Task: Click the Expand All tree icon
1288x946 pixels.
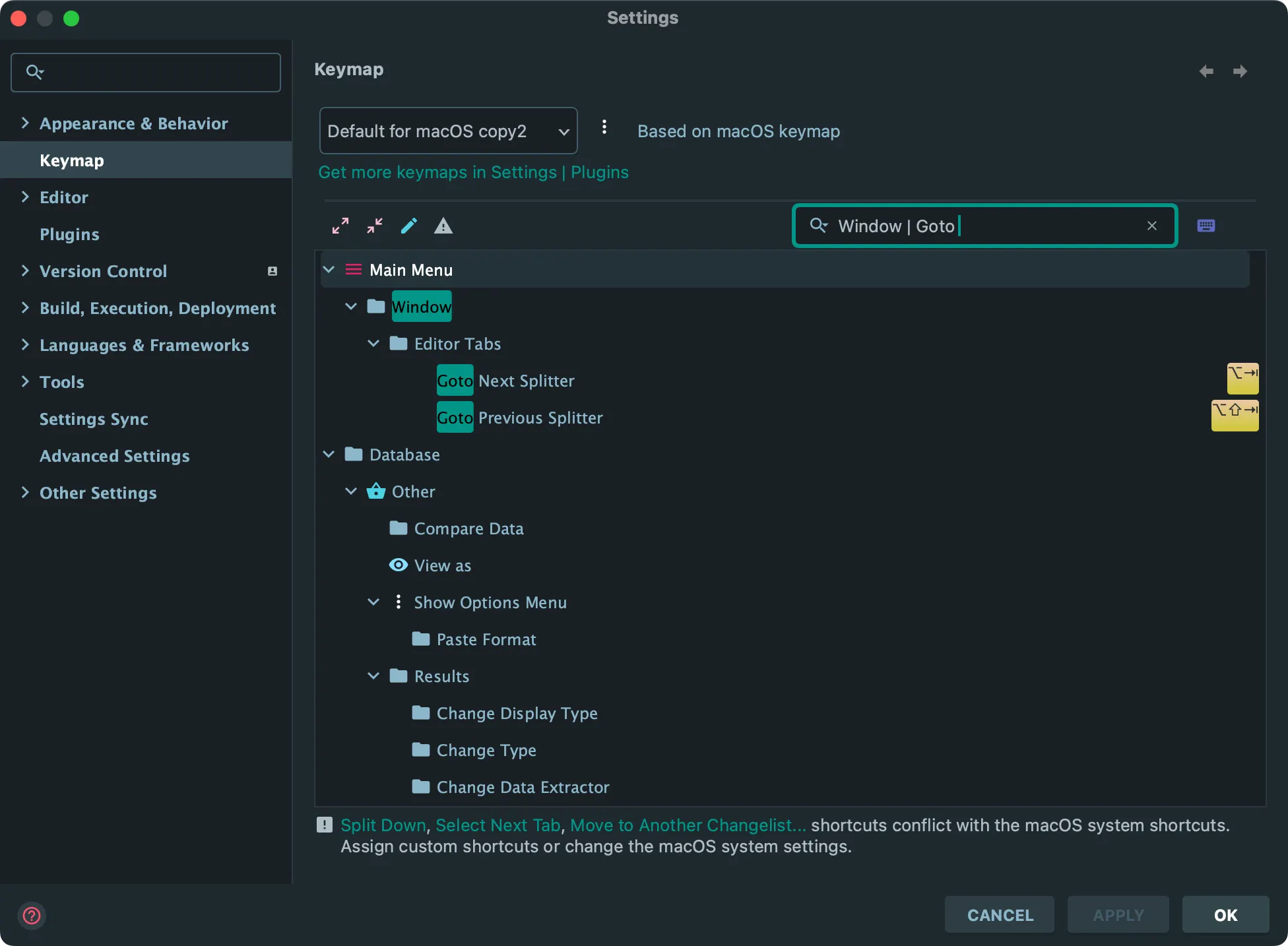Action: pos(340,226)
